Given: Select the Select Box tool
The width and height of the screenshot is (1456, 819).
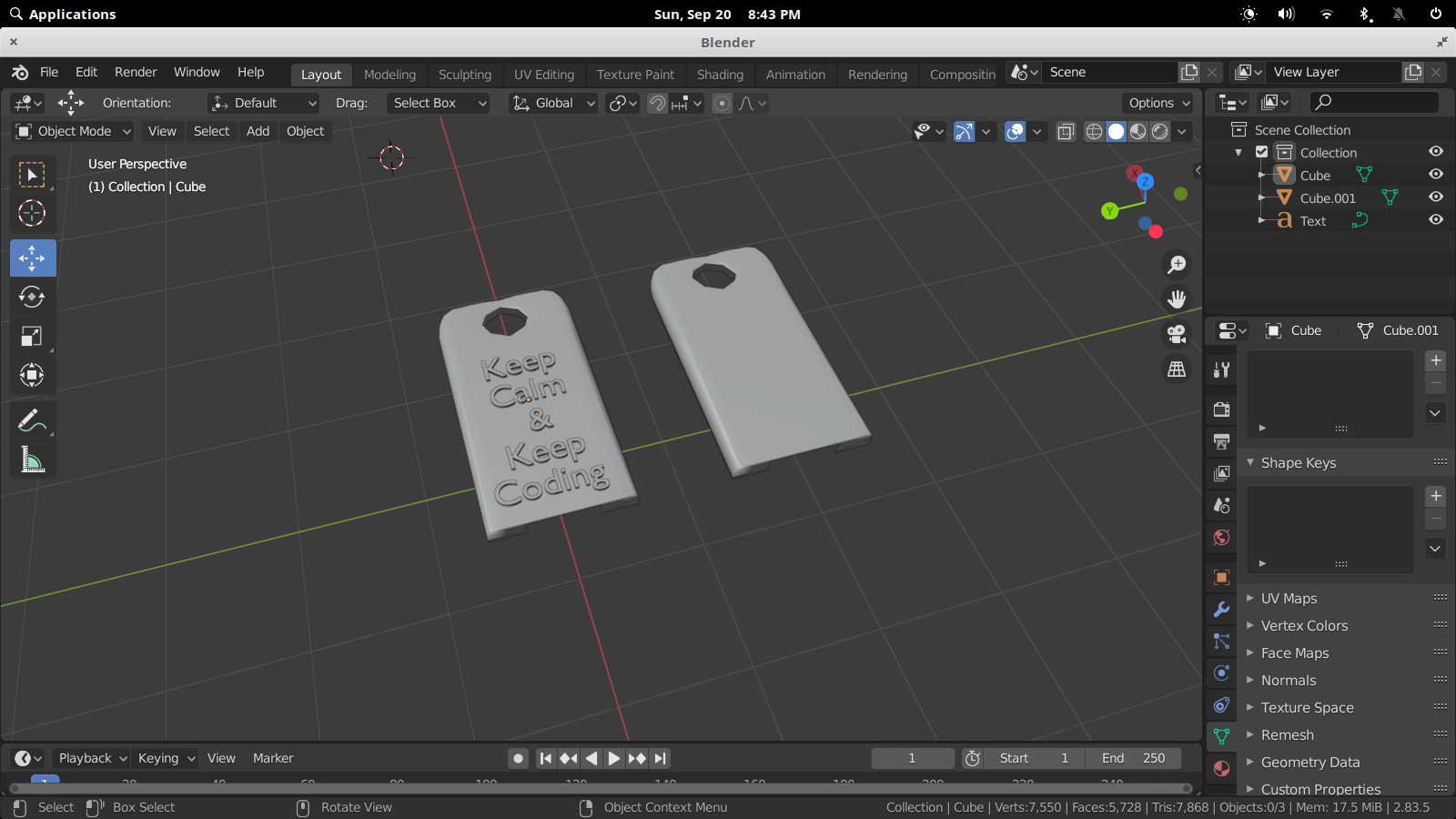Looking at the screenshot, I should click(32, 174).
